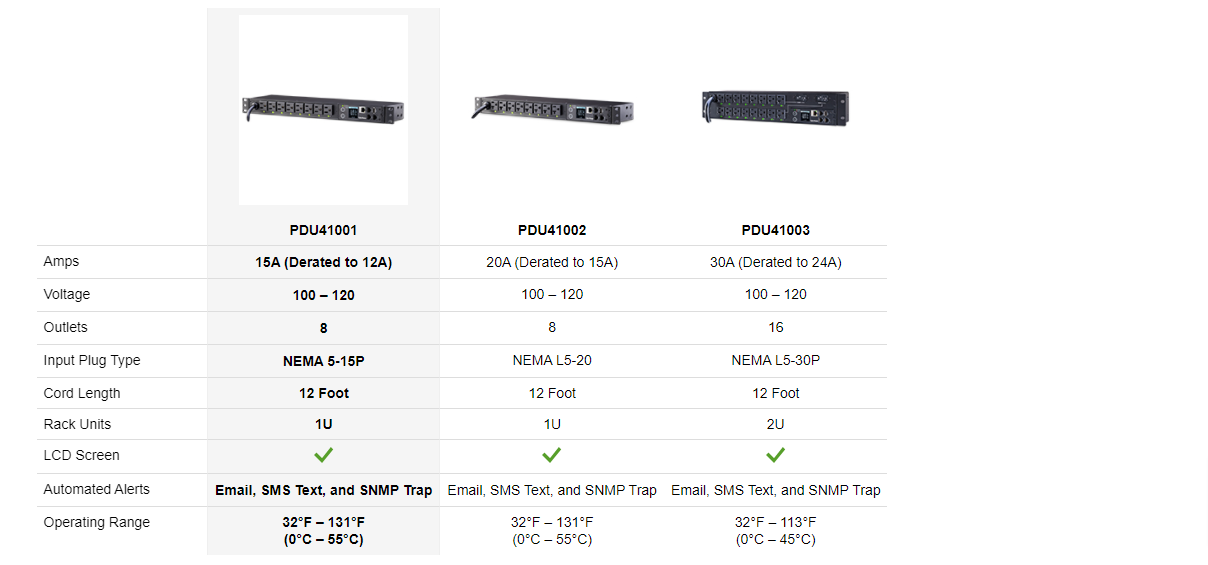Click the PDU41003 product image

click(775, 108)
